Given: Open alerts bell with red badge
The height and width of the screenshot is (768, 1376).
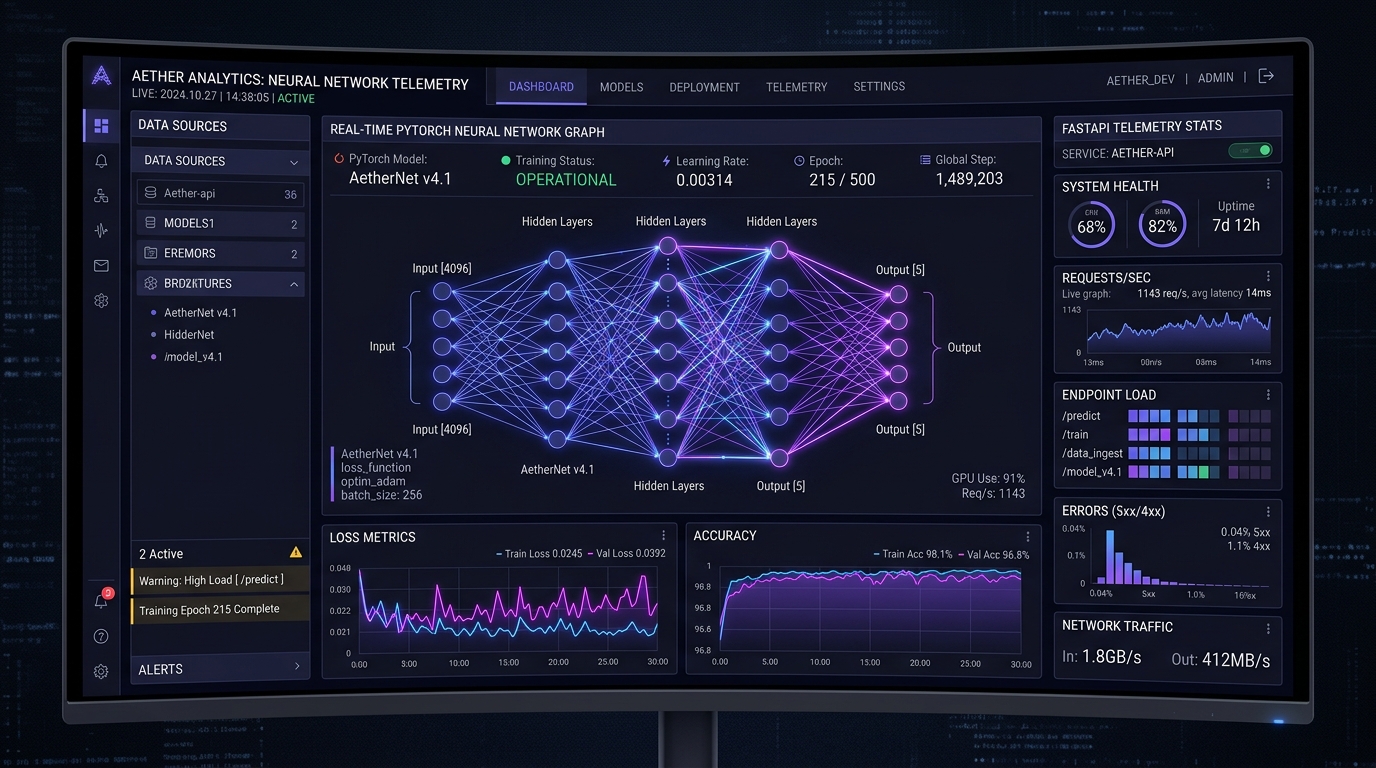Looking at the screenshot, I should [102, 600].
